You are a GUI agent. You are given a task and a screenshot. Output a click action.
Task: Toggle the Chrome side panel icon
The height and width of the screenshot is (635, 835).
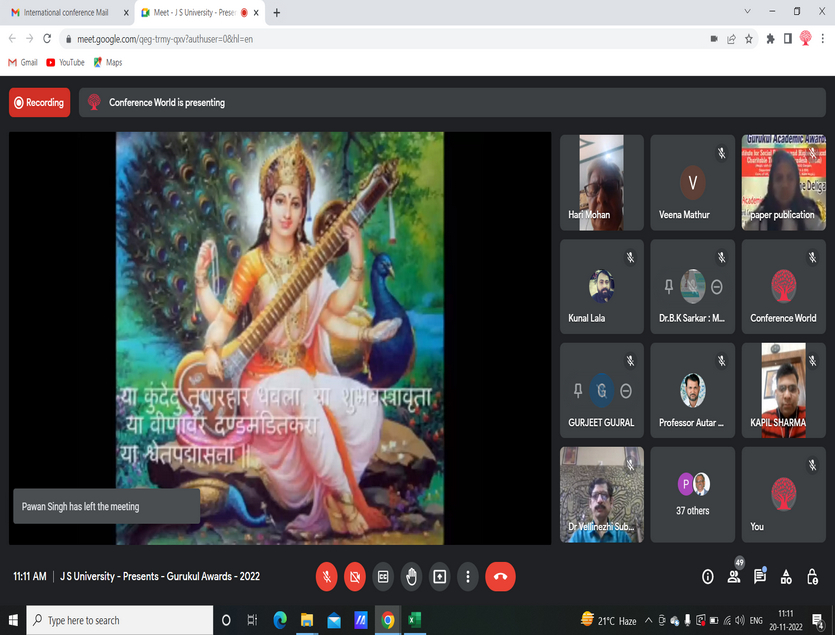[x=788, y=39]
